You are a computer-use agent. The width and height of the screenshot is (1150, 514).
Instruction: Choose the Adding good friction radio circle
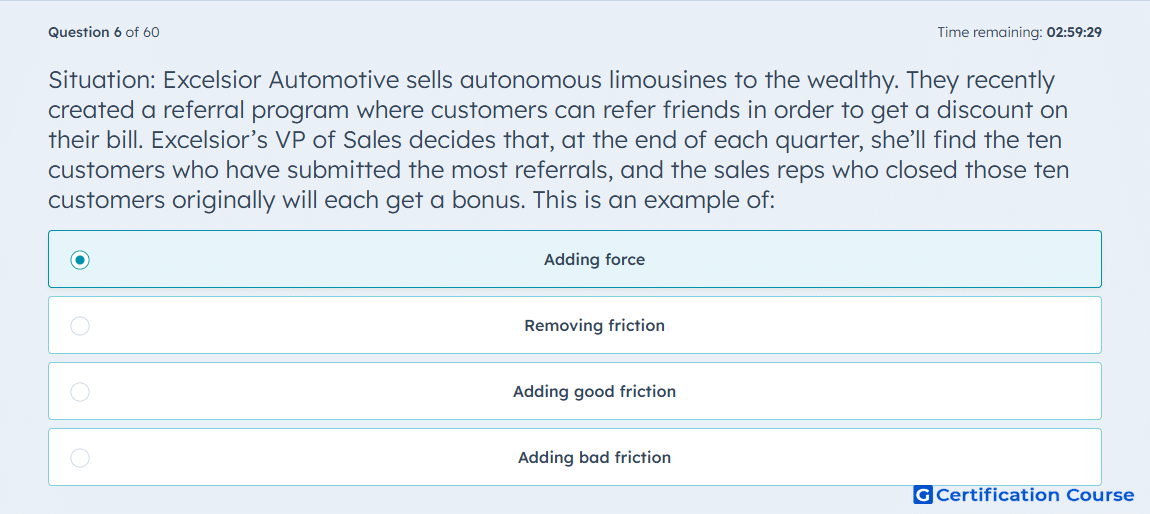coord(80,392)
